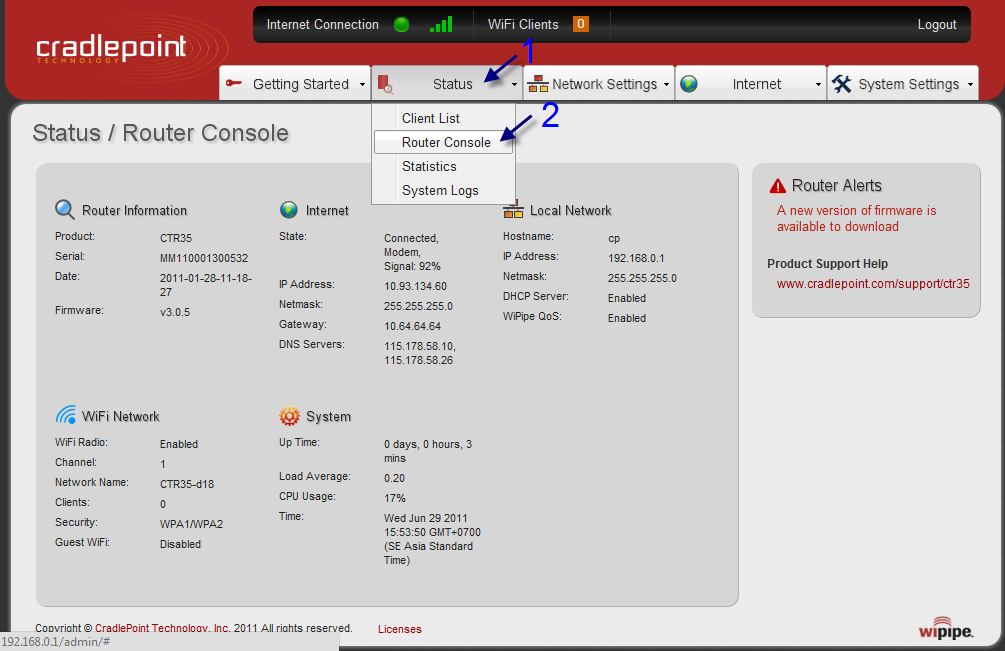Click the firmware version v3.0.5
The image size is (1005, 651).
pyautogui.click(x=175, y=313)
